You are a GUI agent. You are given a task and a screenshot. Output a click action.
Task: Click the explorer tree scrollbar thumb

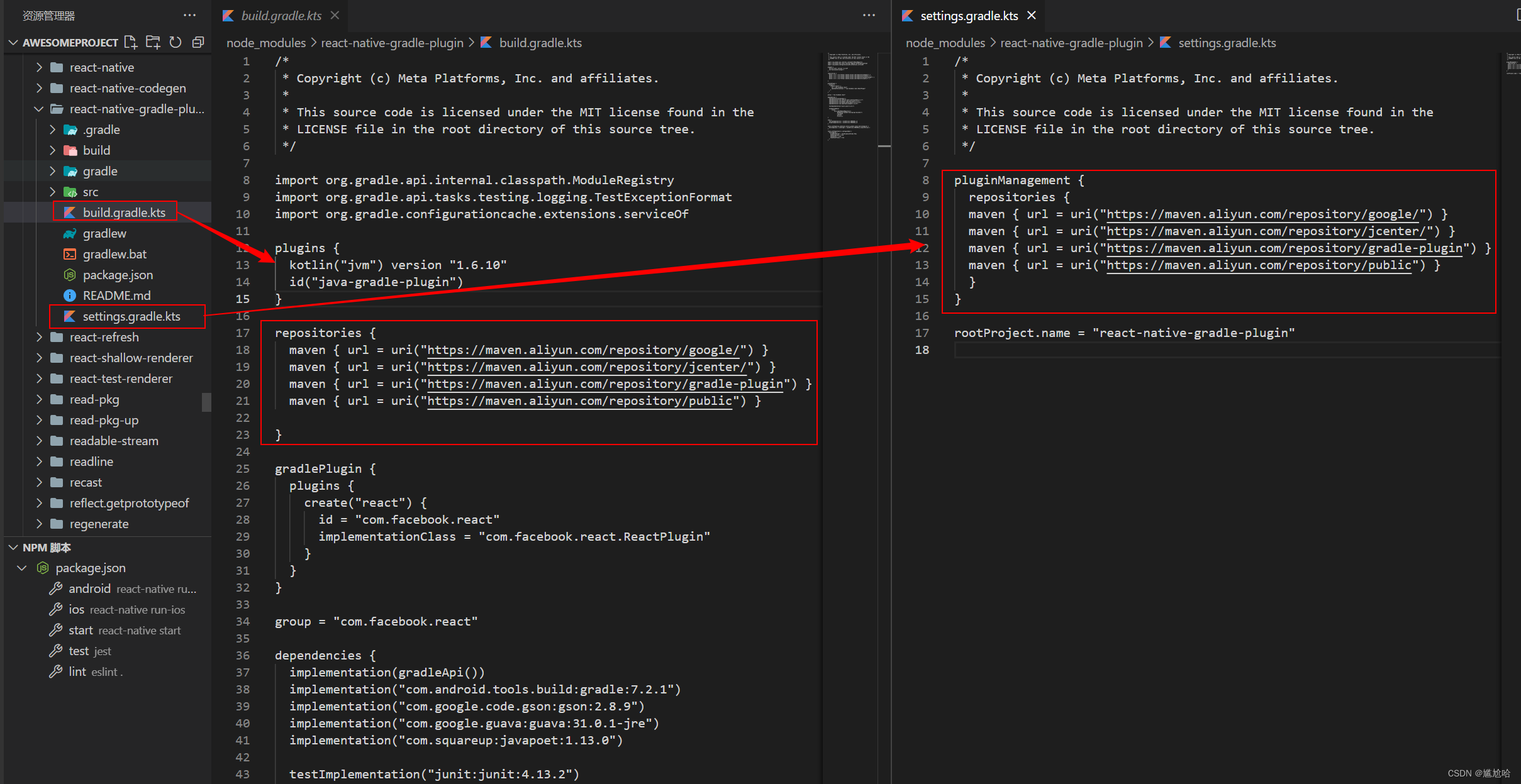click(206, 402)
